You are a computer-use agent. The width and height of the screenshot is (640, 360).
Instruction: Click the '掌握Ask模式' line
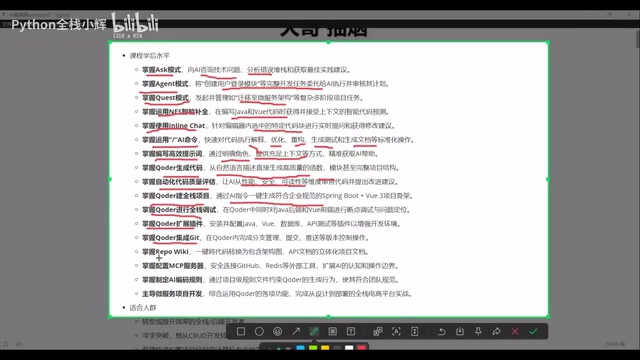pyautogui.click(x=246, y=70)
